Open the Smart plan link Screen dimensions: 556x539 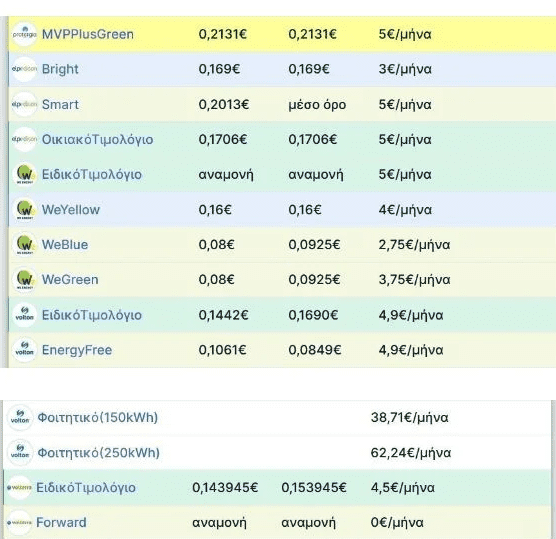(x=60, y=105)
